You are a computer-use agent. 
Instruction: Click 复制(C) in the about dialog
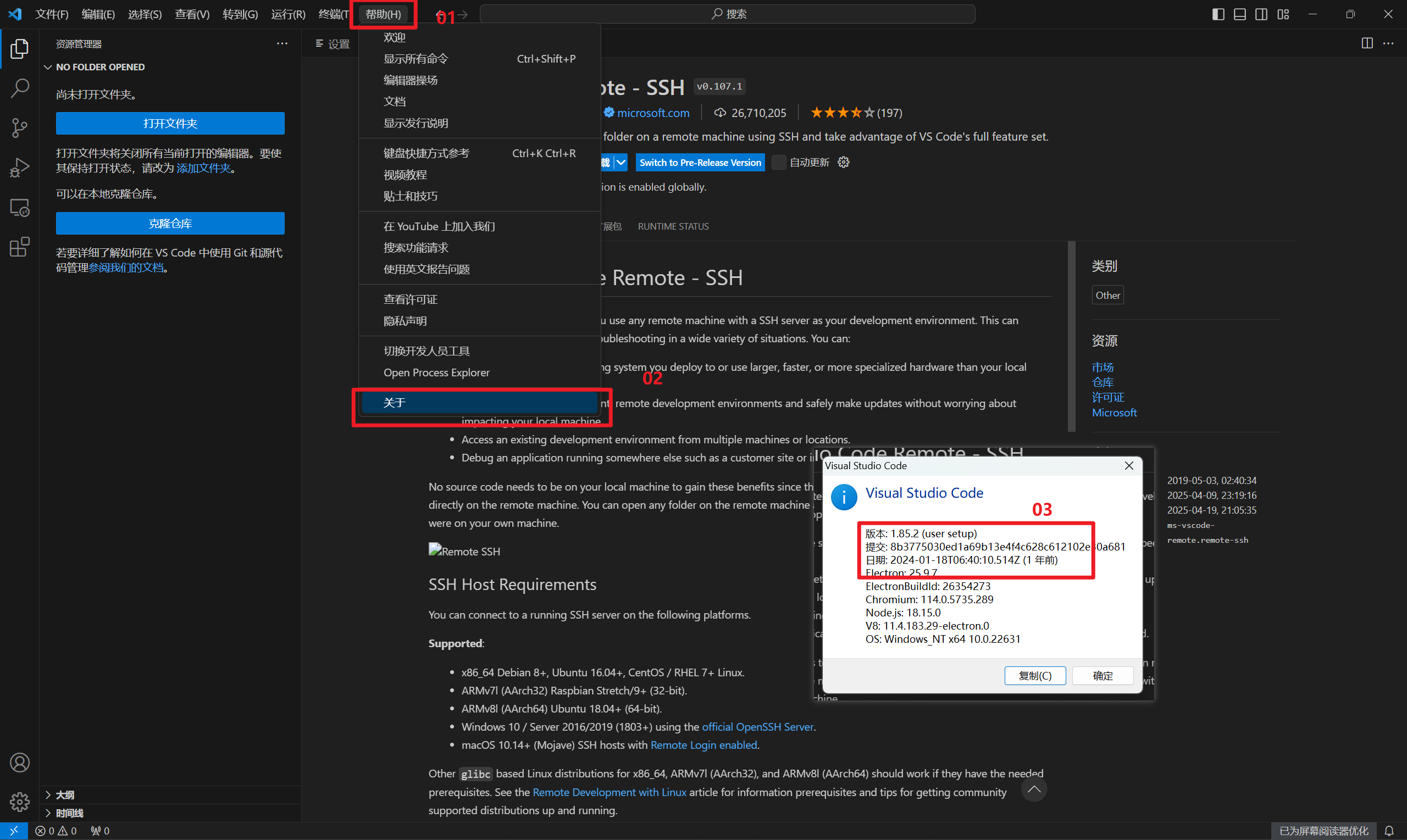coord(1034,675)
